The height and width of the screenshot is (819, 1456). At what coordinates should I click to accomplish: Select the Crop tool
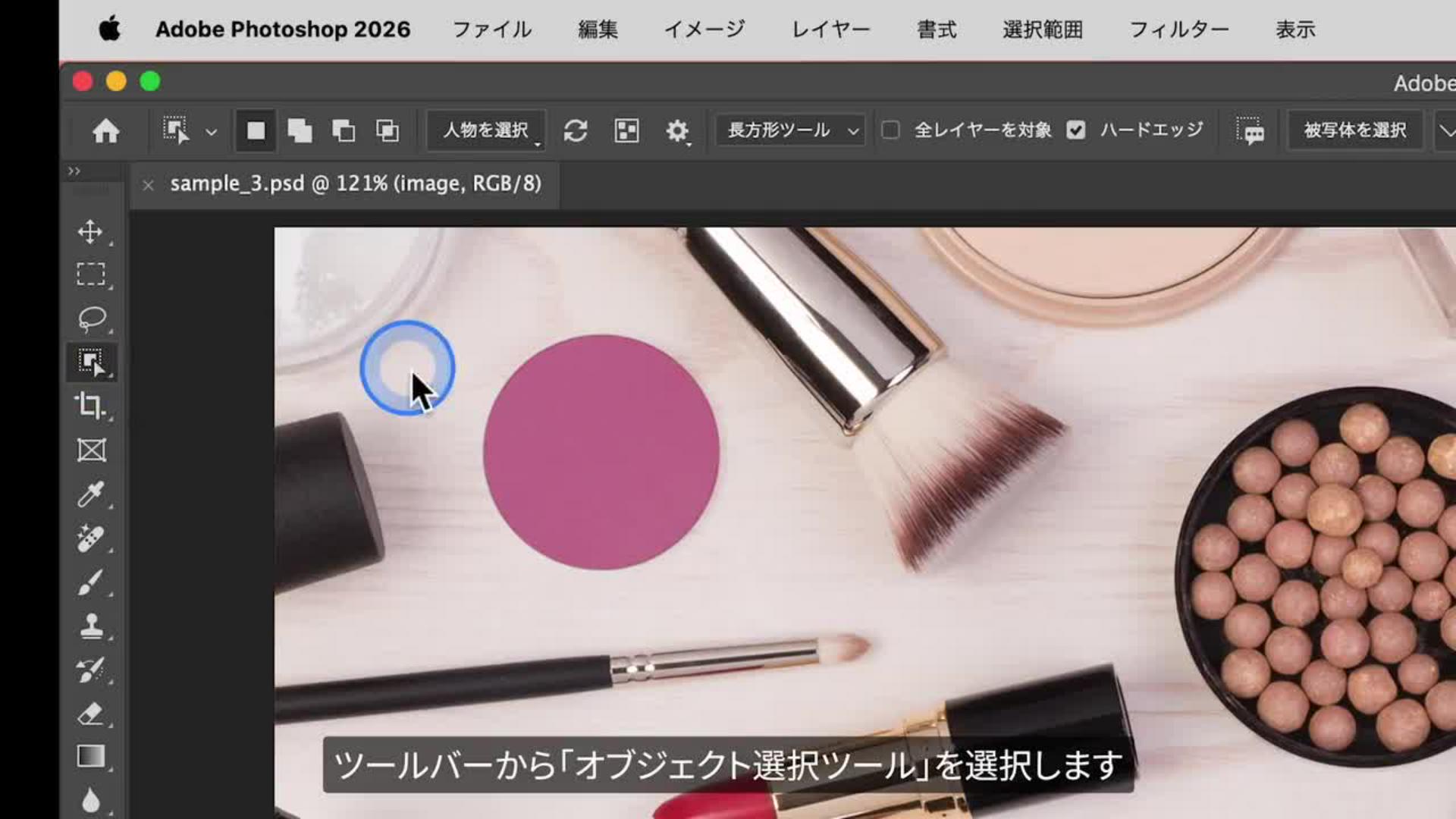(x=90, y=406)
